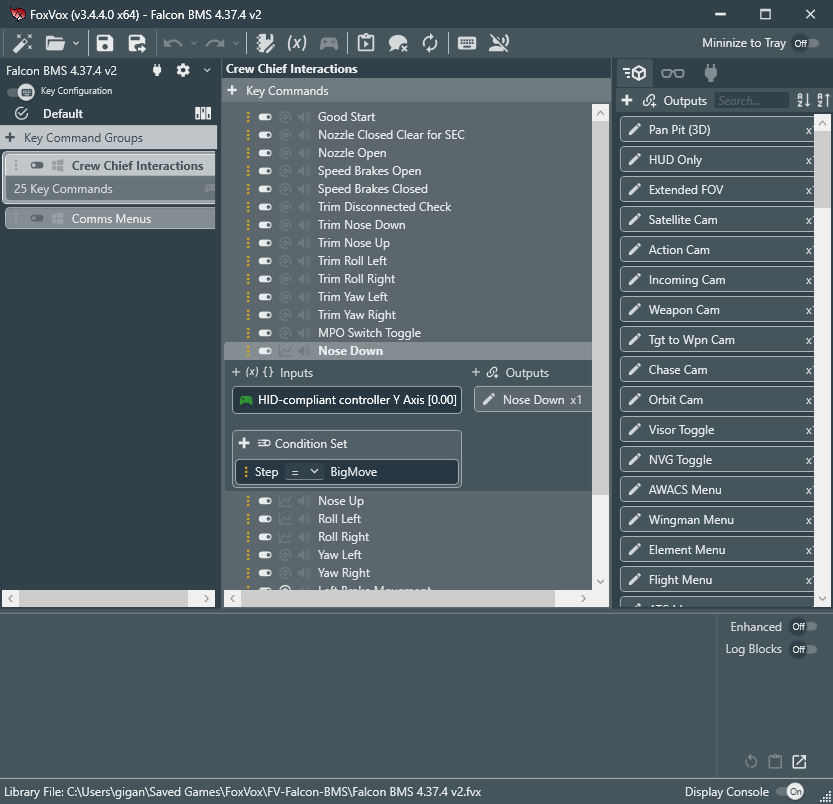Viewport: 833px width, 804px height.
Task: Click the clipboard play icon in toolbar
Action: tap(366, 43)
